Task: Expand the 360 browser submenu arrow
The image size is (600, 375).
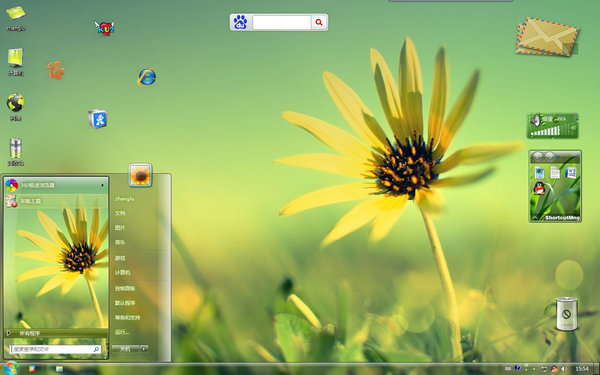Action: 103,185
